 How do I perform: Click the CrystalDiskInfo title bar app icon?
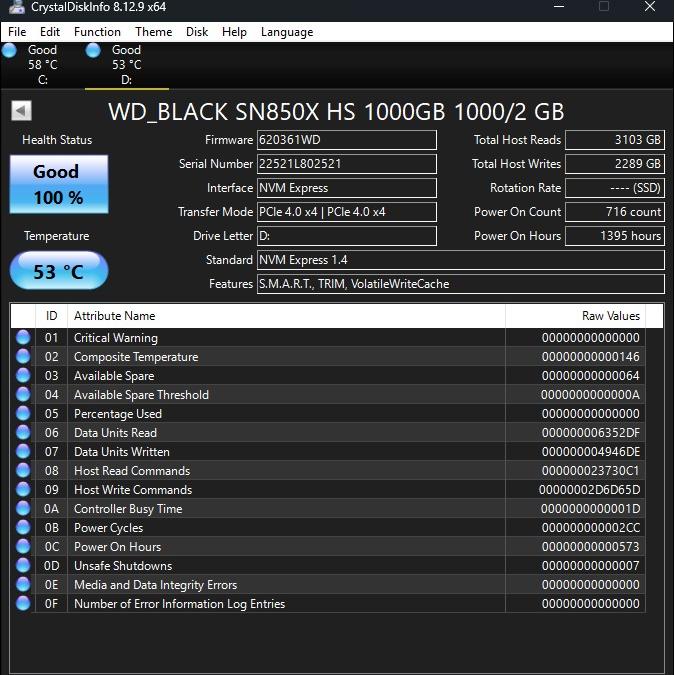(17, 6)
